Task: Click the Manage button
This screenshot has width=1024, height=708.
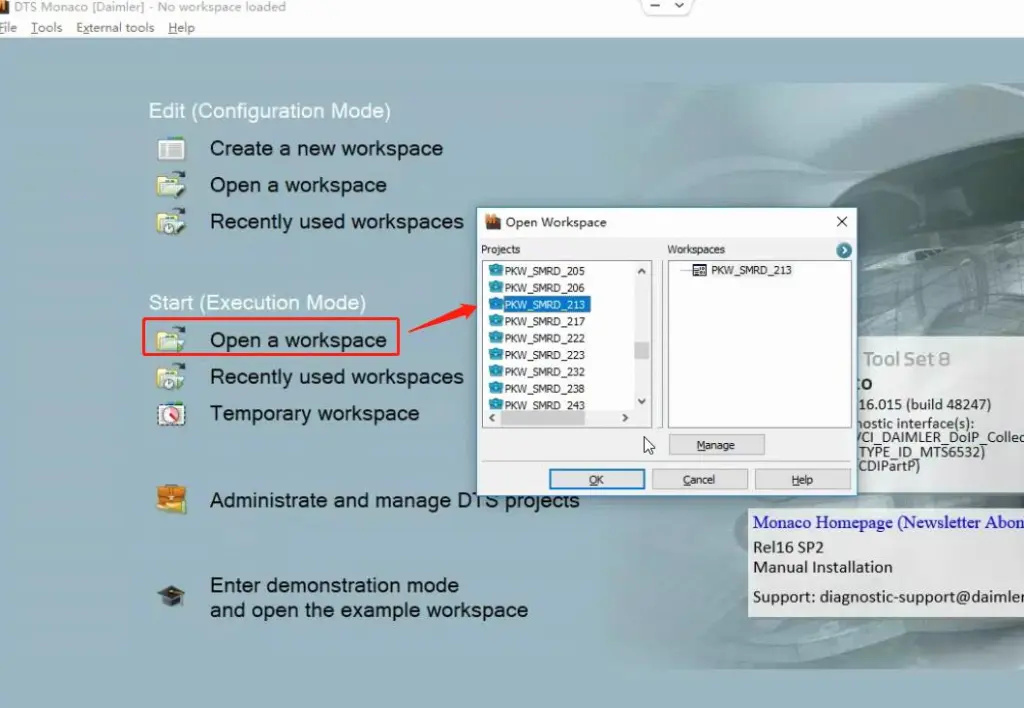Action: [x=716, y=445]
